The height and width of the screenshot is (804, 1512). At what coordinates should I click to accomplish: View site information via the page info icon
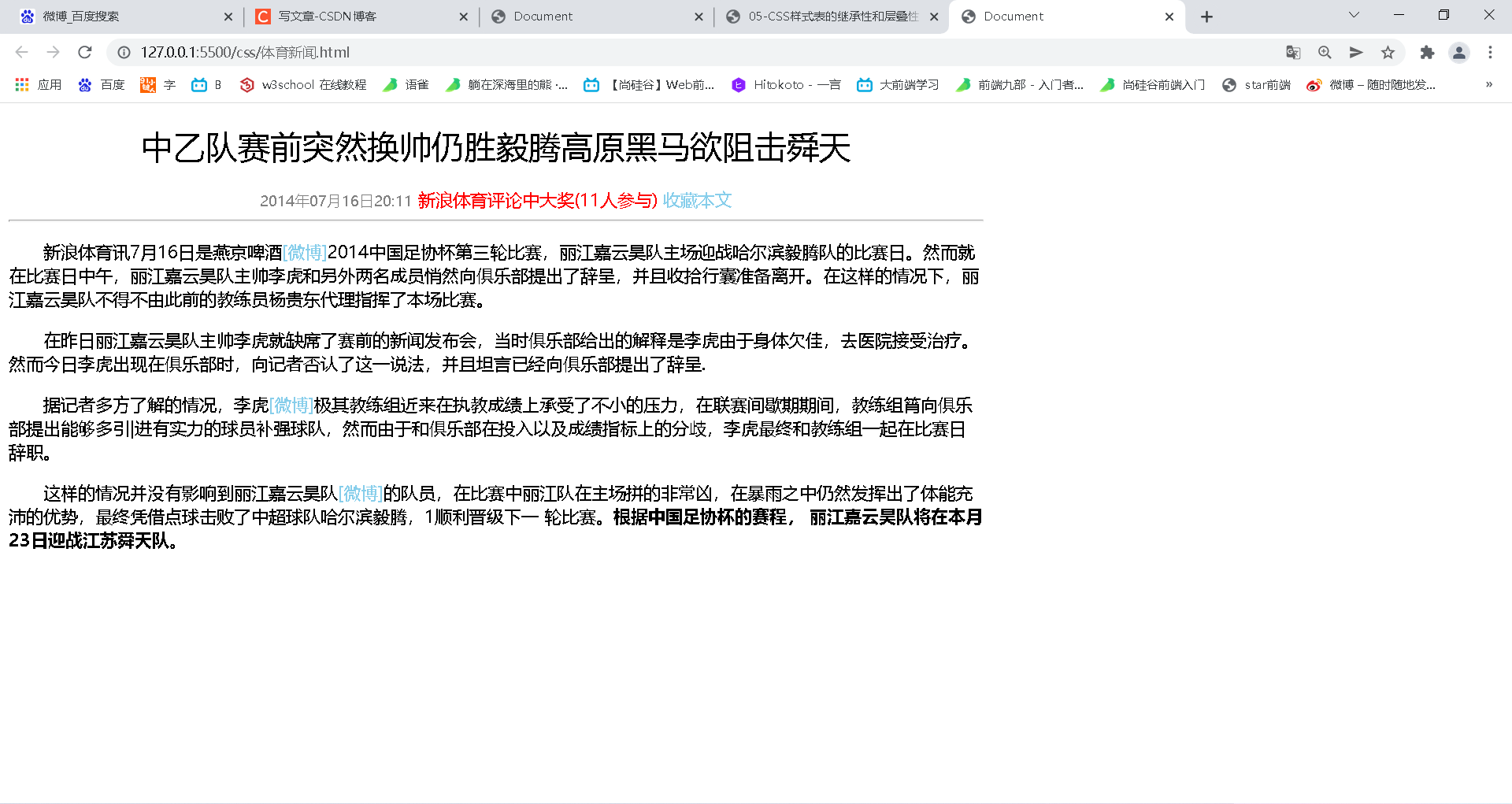tap(124, 52)
